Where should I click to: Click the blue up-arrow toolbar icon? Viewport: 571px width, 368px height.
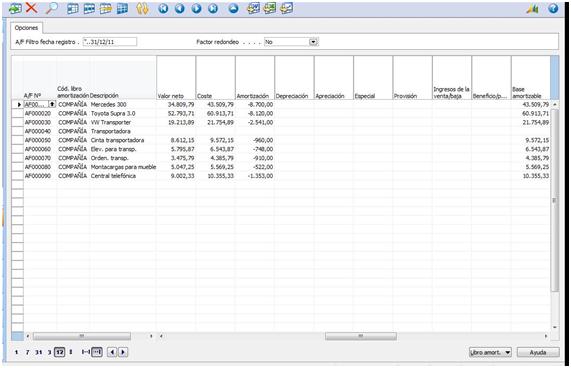point(233,8)
